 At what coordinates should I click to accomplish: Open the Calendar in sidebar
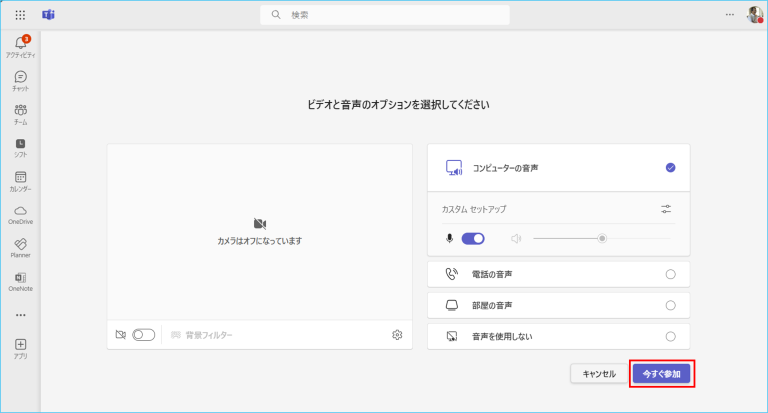[x=20, y=180]
